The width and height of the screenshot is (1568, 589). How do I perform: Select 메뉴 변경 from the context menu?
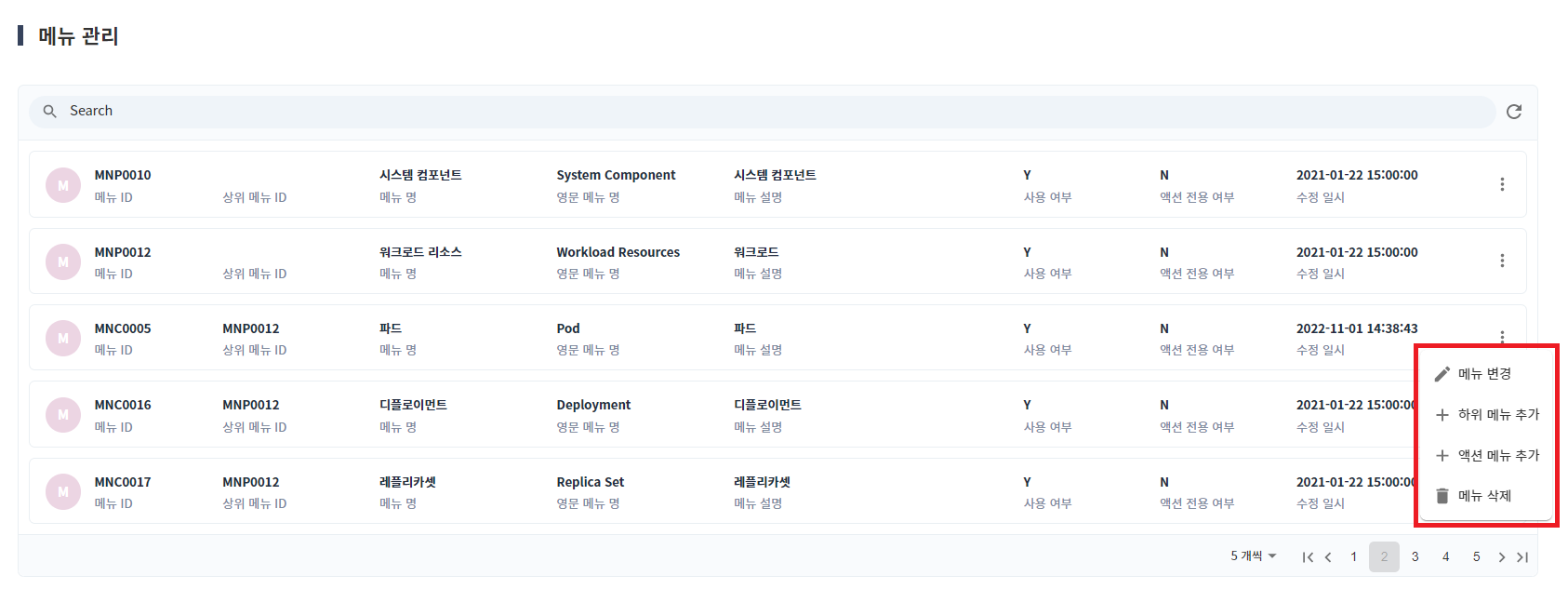click(x=1486, y=373)
